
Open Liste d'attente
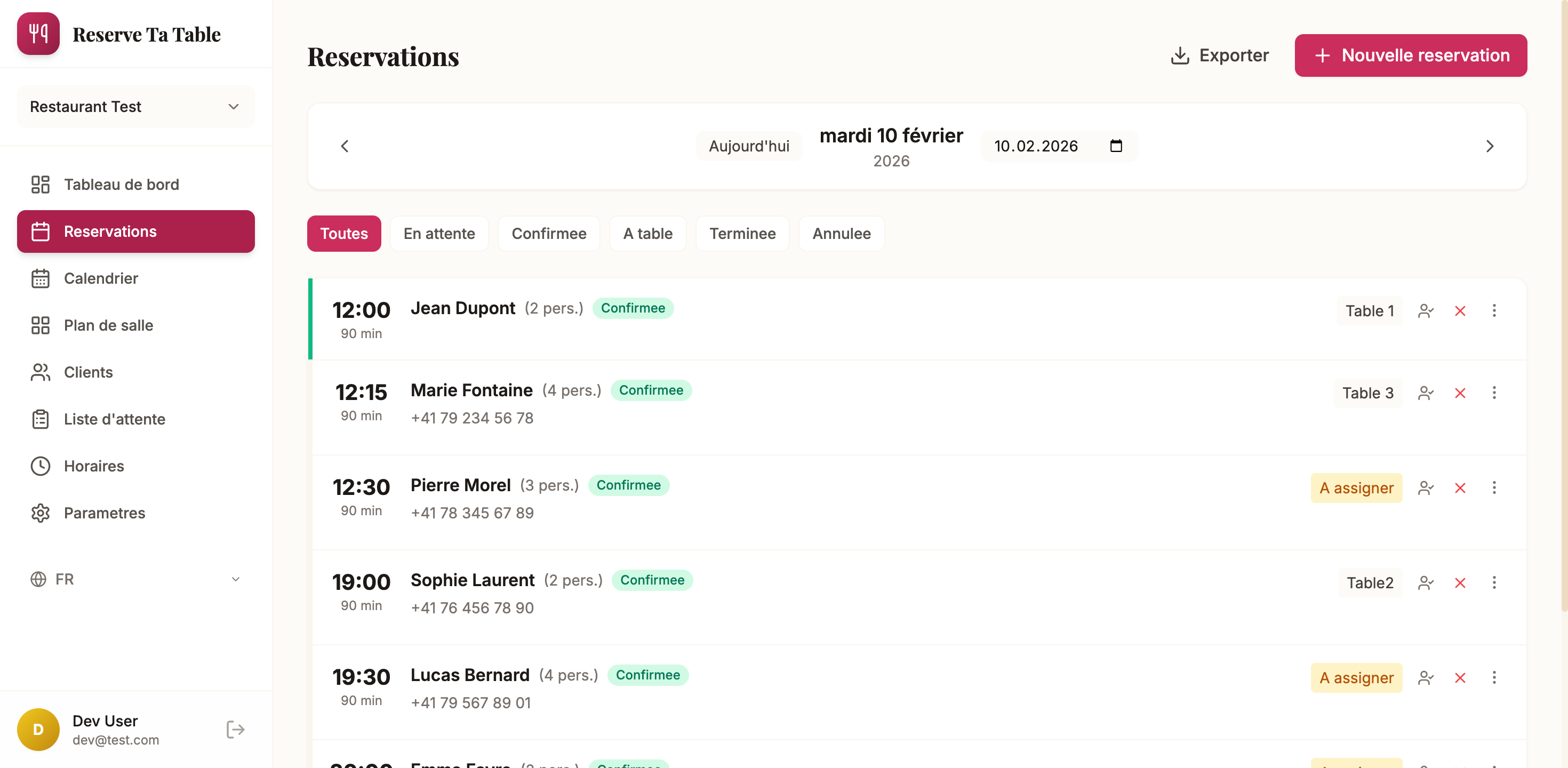(x=136, y=419)
